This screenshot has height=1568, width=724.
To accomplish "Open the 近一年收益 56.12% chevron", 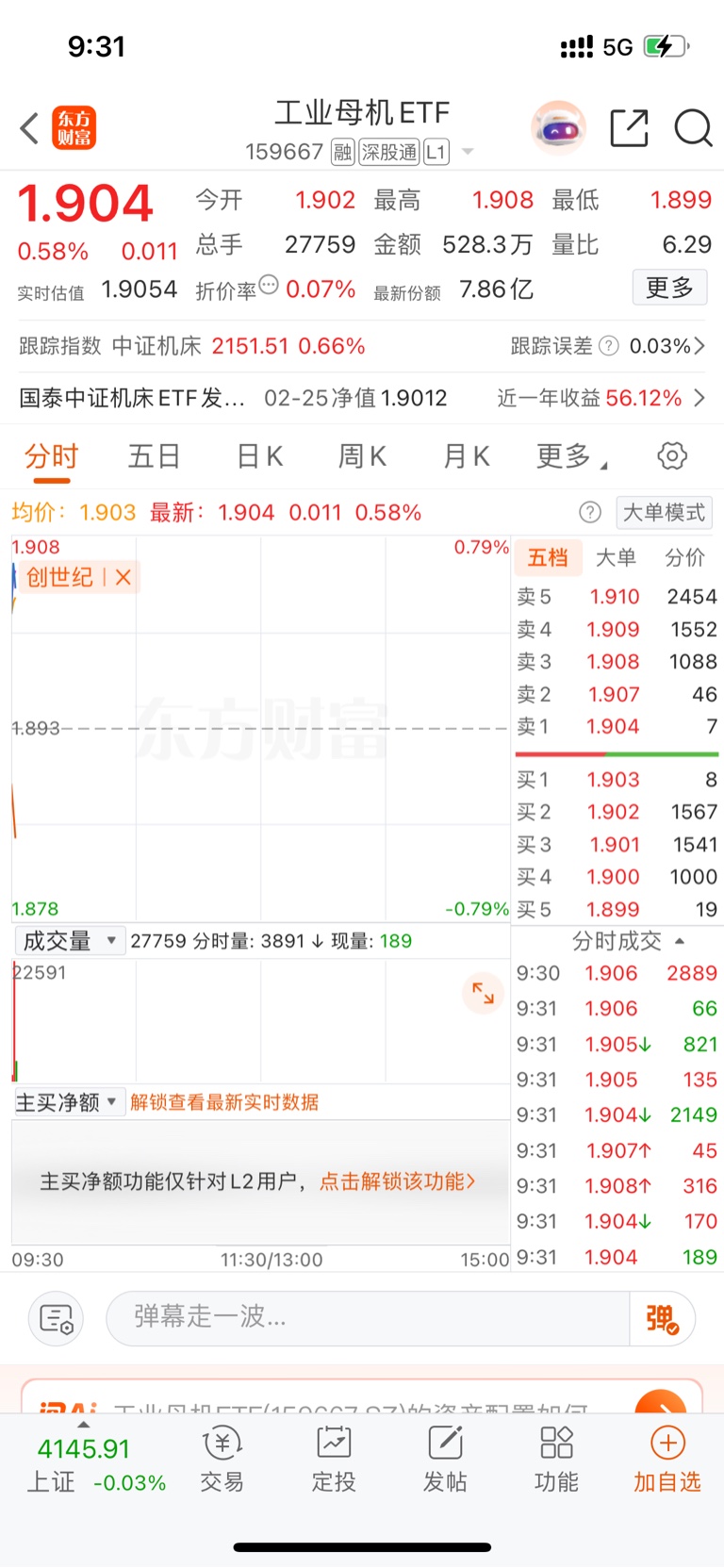I will point(699,398).
